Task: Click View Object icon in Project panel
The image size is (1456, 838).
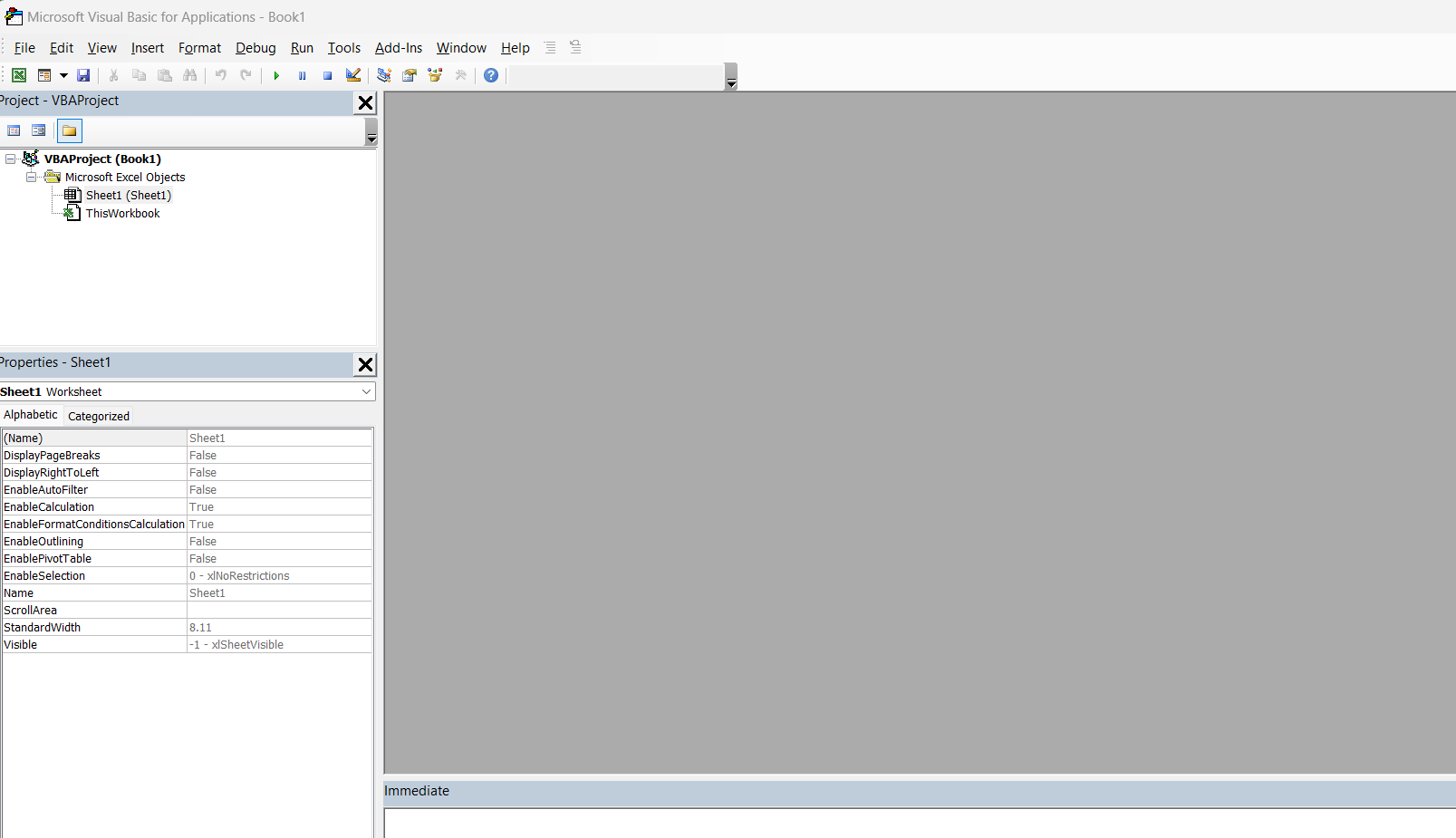Action: 39,130
